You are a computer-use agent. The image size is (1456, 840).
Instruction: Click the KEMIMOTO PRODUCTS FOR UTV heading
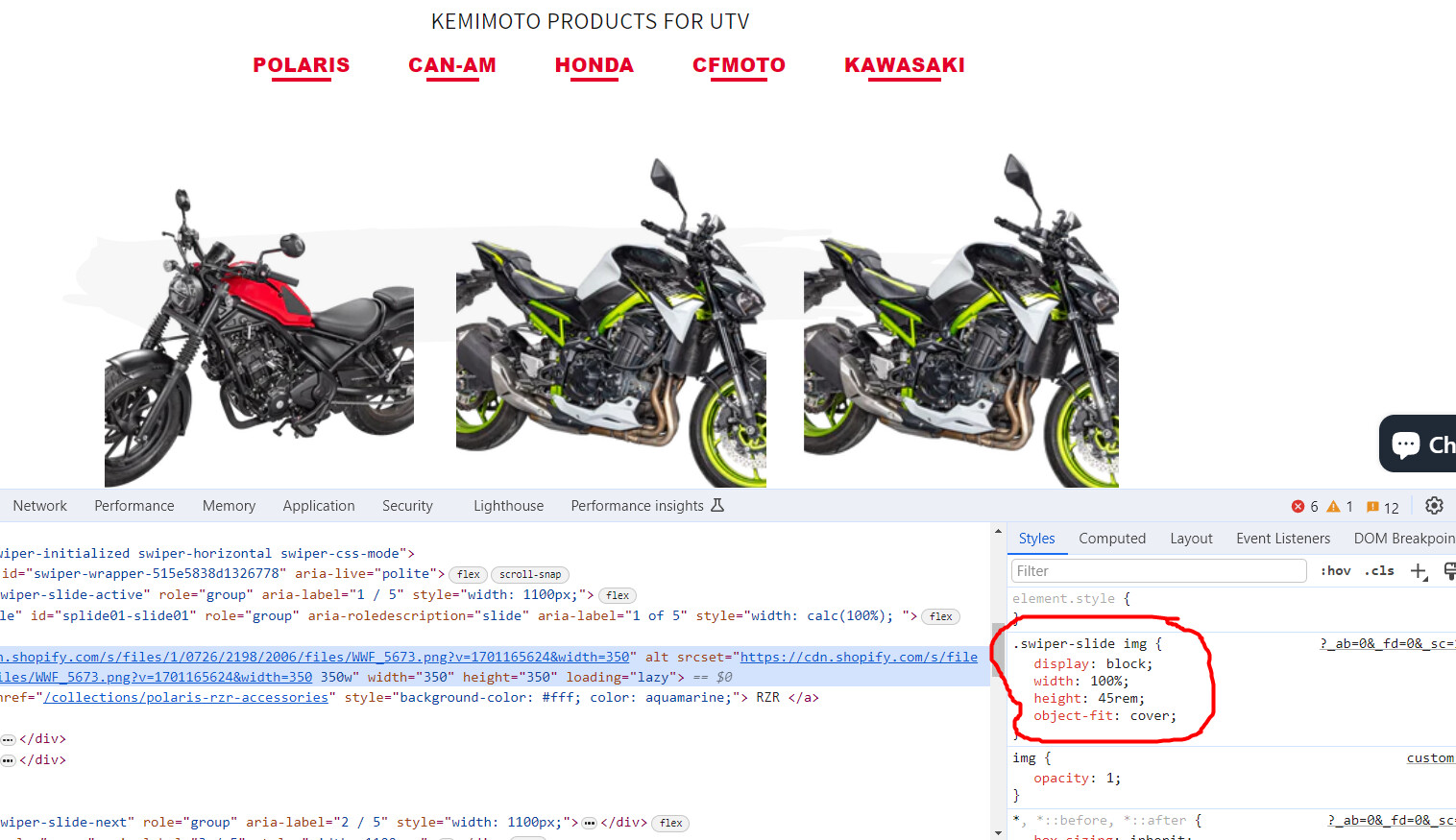coord(590,21)
